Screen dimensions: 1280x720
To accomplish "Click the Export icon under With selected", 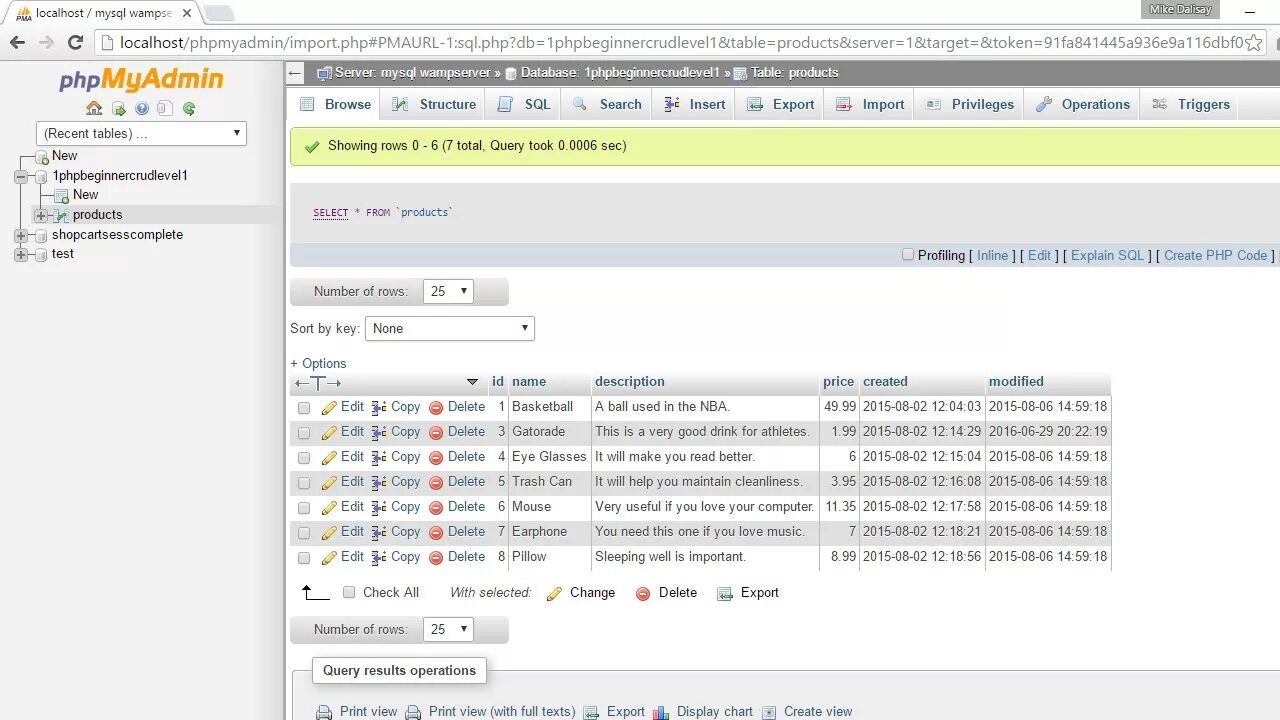I will click(x=725, y=594).
